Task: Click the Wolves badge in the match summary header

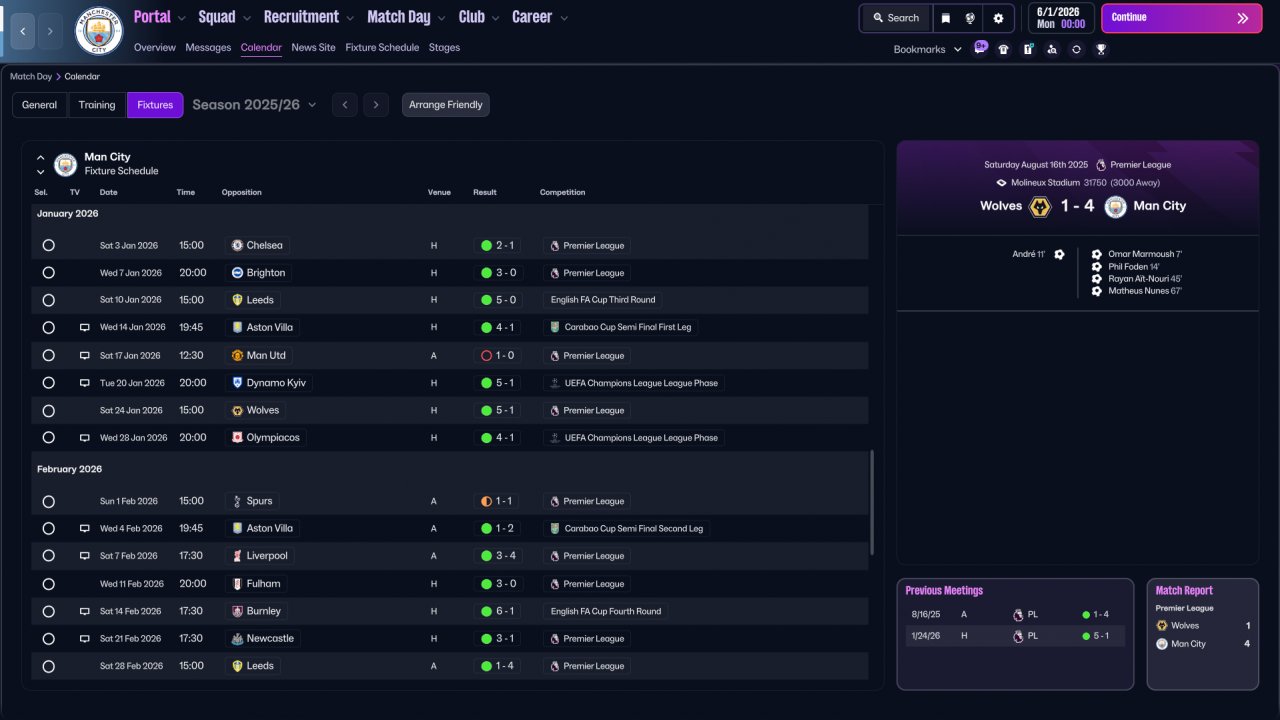Action: click(x=1040, y=206)
